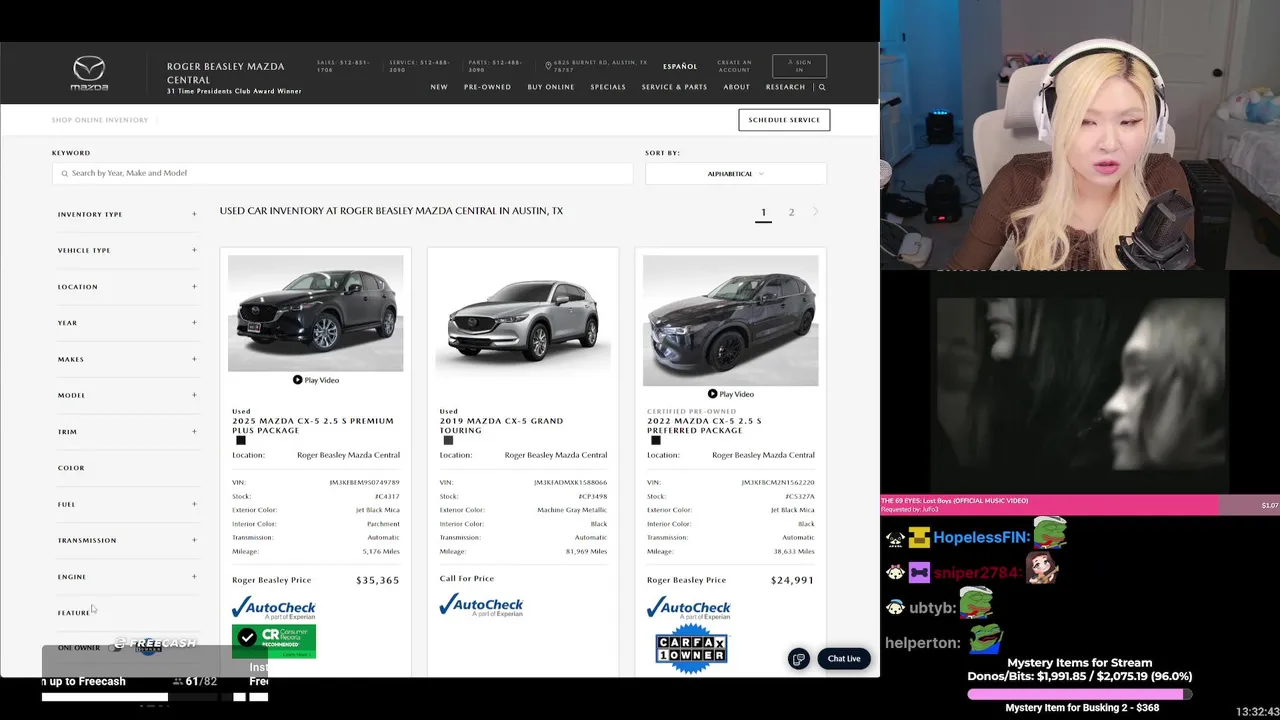Expand the Model filter
The width and height of the screenshot is (1280, 720).
click(194, 395)
